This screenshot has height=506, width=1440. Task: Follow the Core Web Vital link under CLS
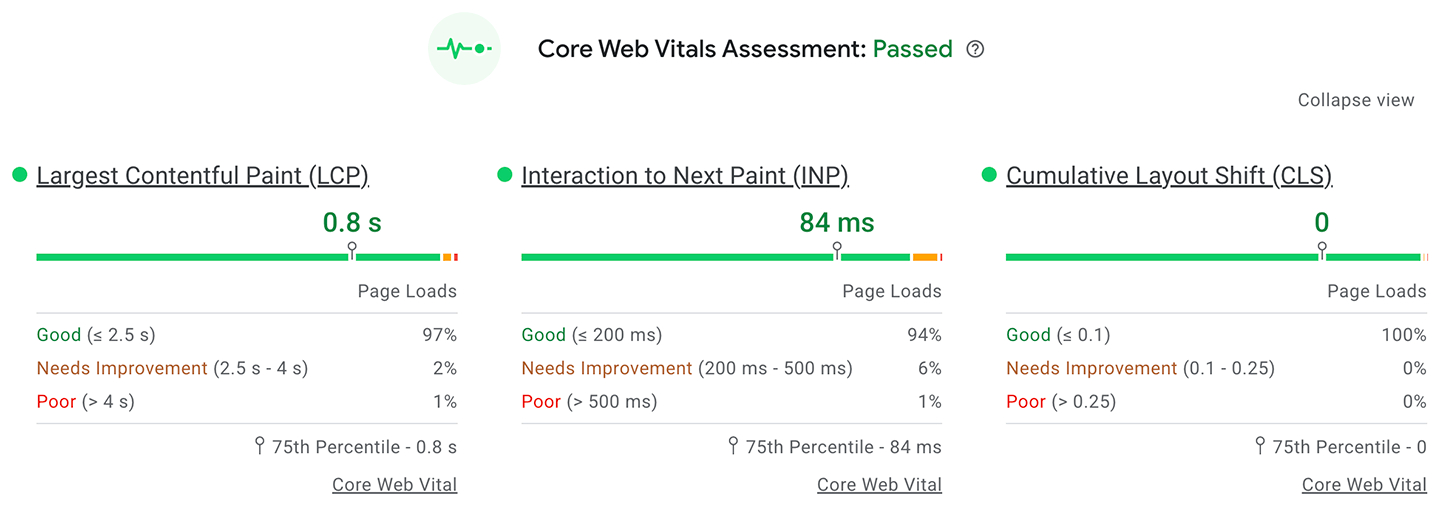coord(1364,485)
